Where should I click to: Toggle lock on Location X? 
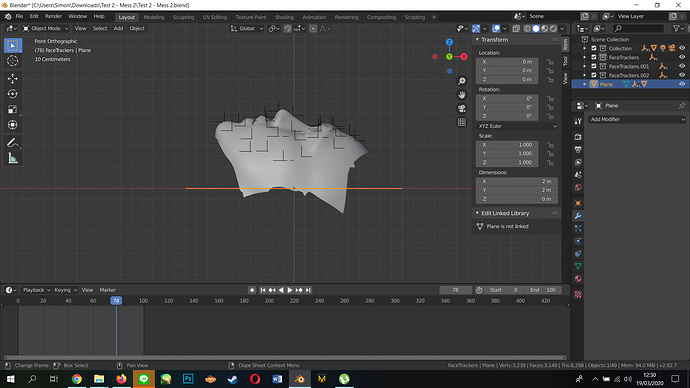551,62
